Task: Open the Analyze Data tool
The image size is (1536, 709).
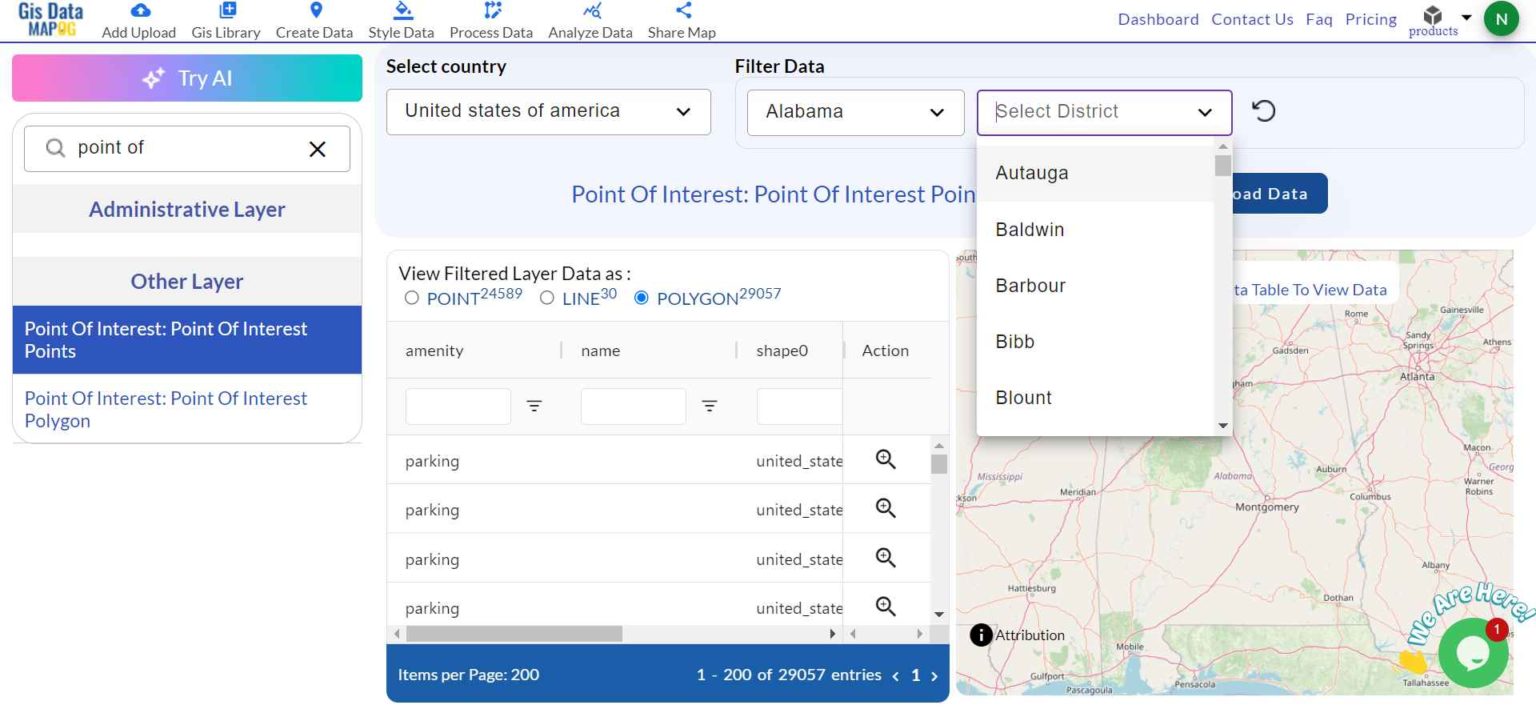Action: (x=589, y=20)
